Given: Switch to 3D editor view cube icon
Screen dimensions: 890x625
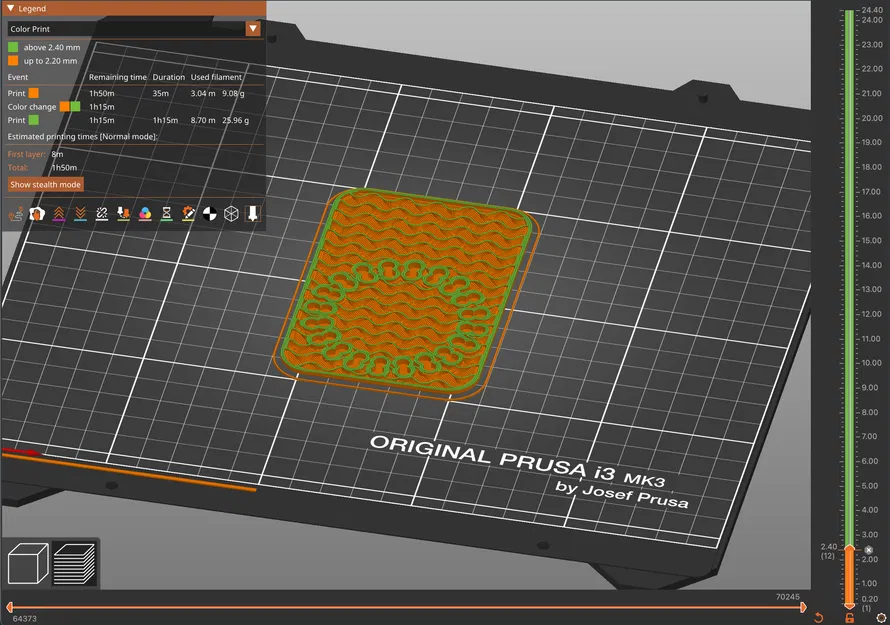Looking at the screenshot, I should click(x=28, y=563).
